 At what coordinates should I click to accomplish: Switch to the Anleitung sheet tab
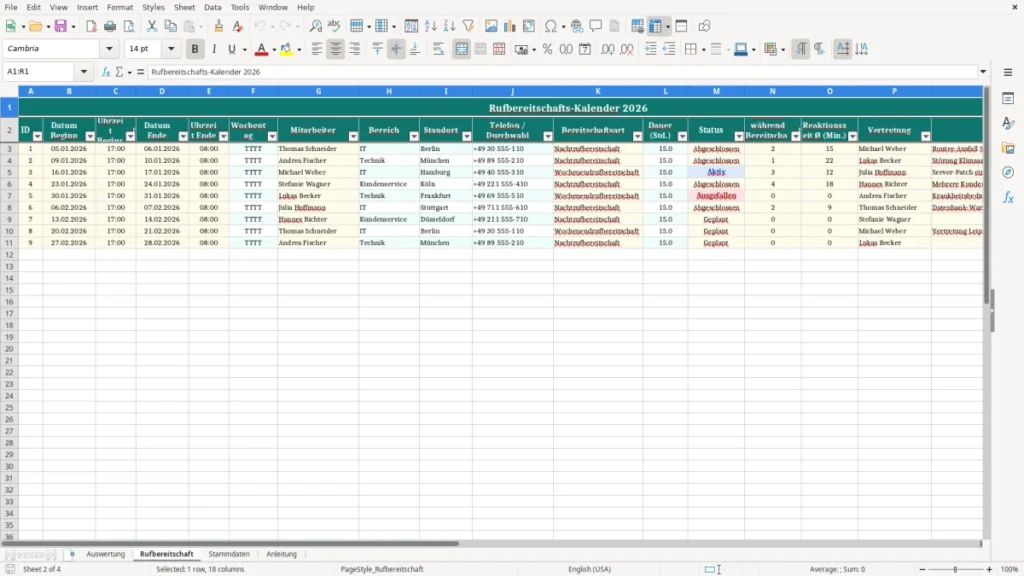point(281,554)
